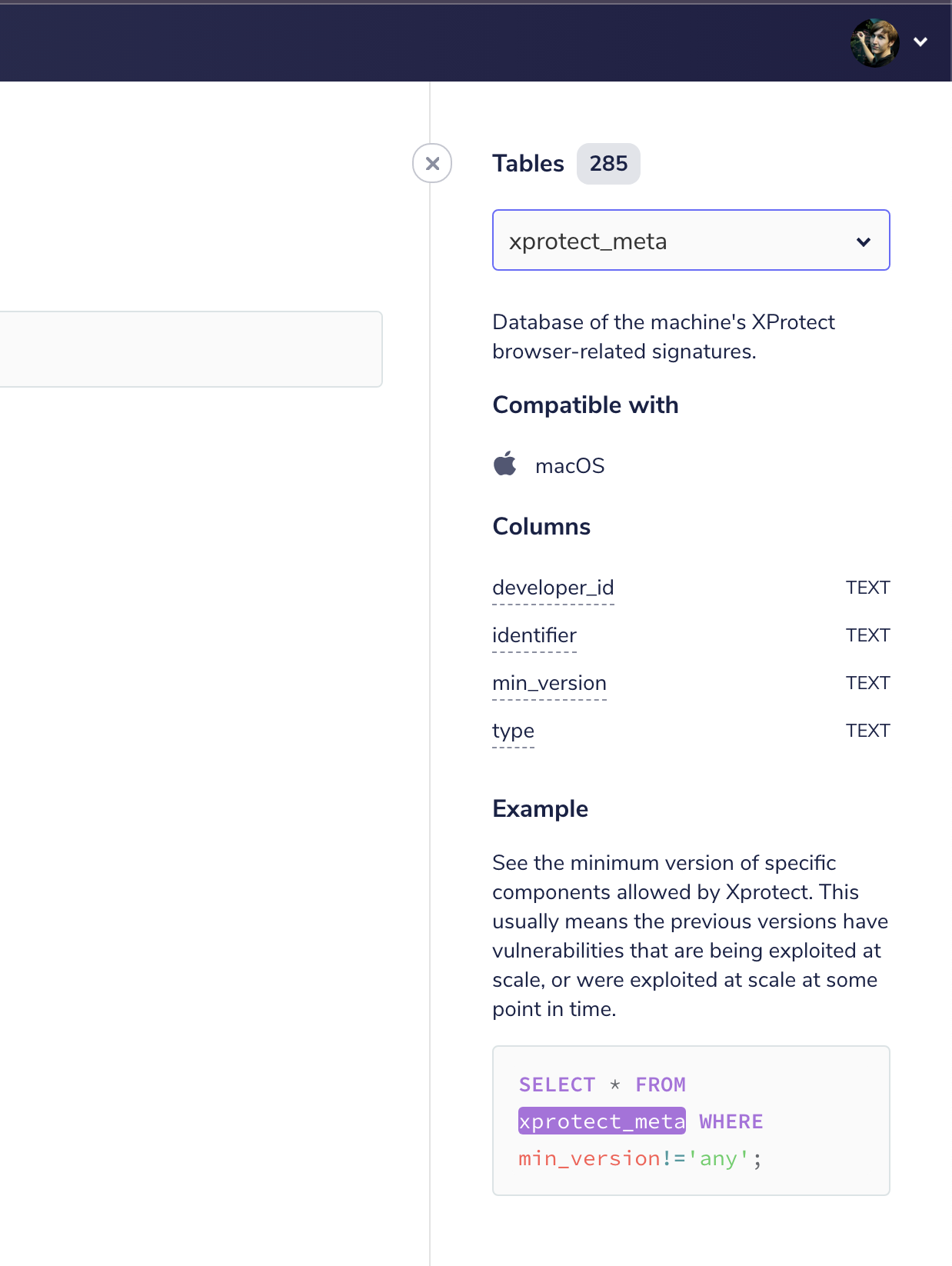
Task: Click the WHERE keyword in the example query
Action: click(x=731, y=1121)
